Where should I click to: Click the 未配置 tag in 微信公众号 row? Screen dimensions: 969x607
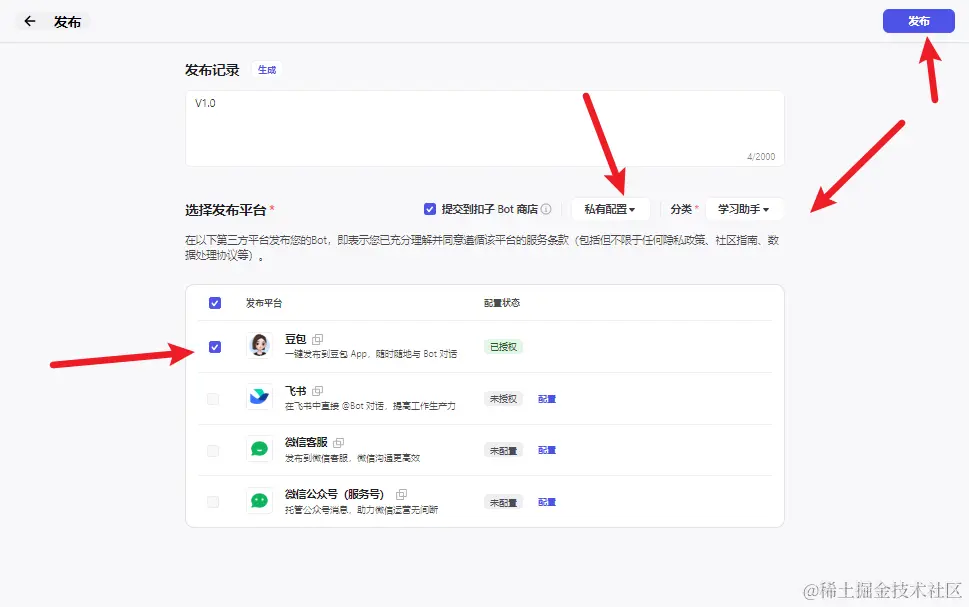(x=503, y=503)
